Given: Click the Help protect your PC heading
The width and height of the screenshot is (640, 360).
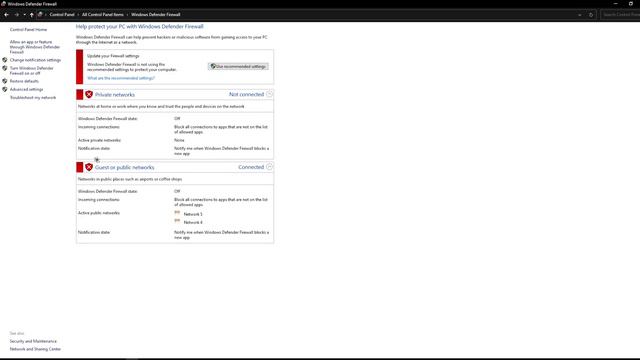Looking at the screenshot, I should (x=140, y=27).
